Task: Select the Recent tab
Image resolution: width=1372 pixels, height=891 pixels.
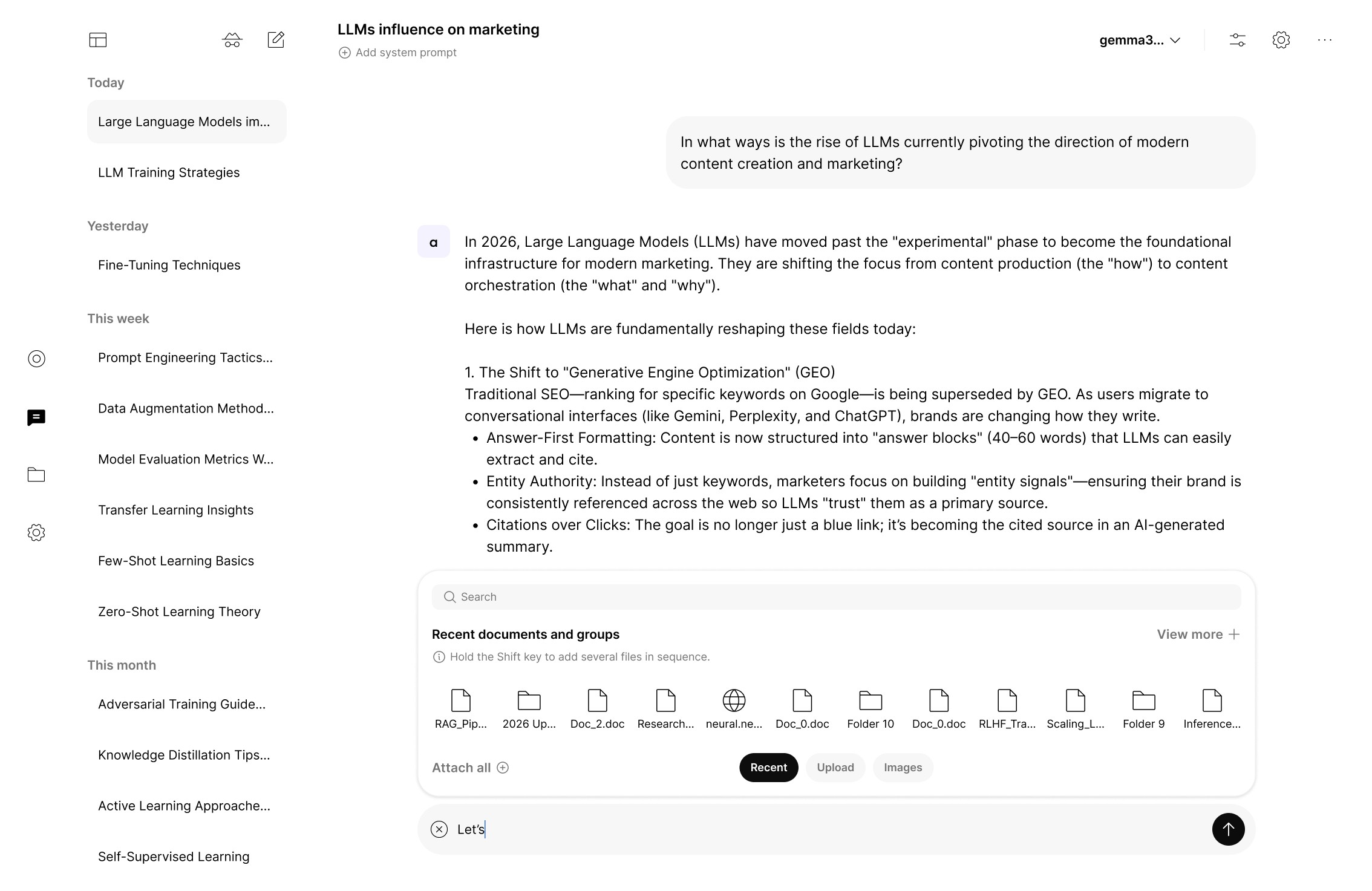Action: pos(768,767)
